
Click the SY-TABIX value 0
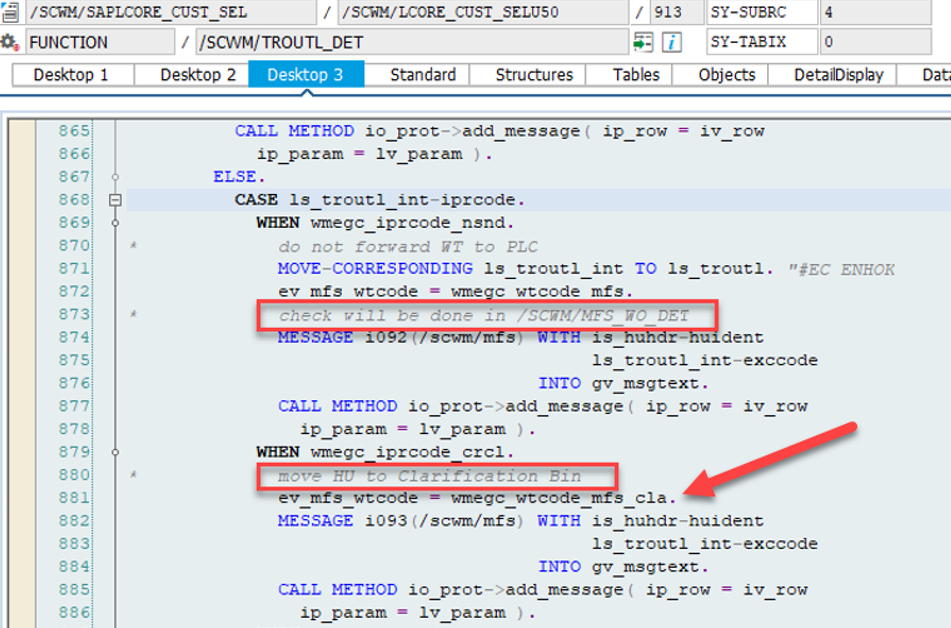[875, 42]
